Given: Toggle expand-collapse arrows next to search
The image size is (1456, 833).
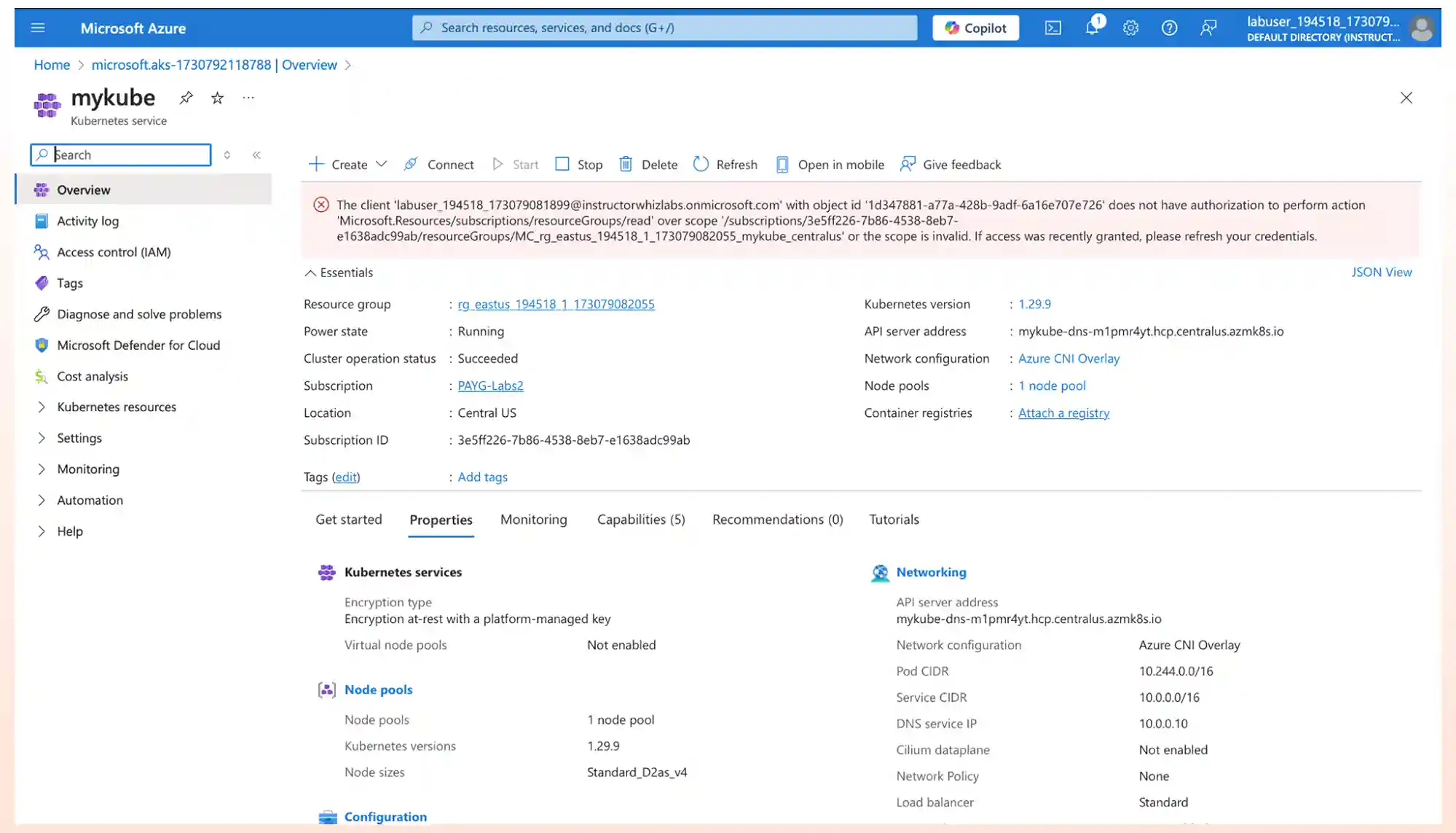Looking at the screenshot, I should tap(227, 155).
